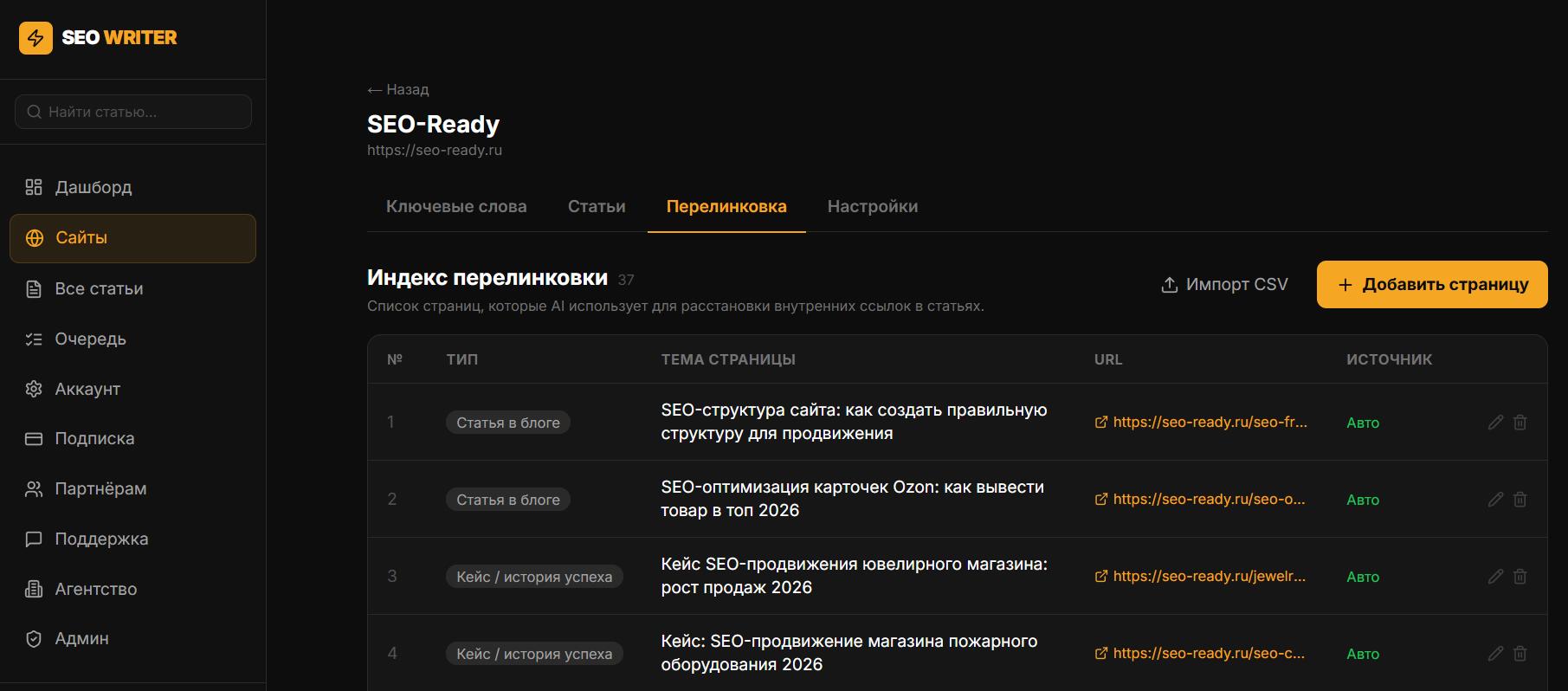
Task: Click the Авто source label in row 3
Action: pyautogui.click(x=1363, y=577)
